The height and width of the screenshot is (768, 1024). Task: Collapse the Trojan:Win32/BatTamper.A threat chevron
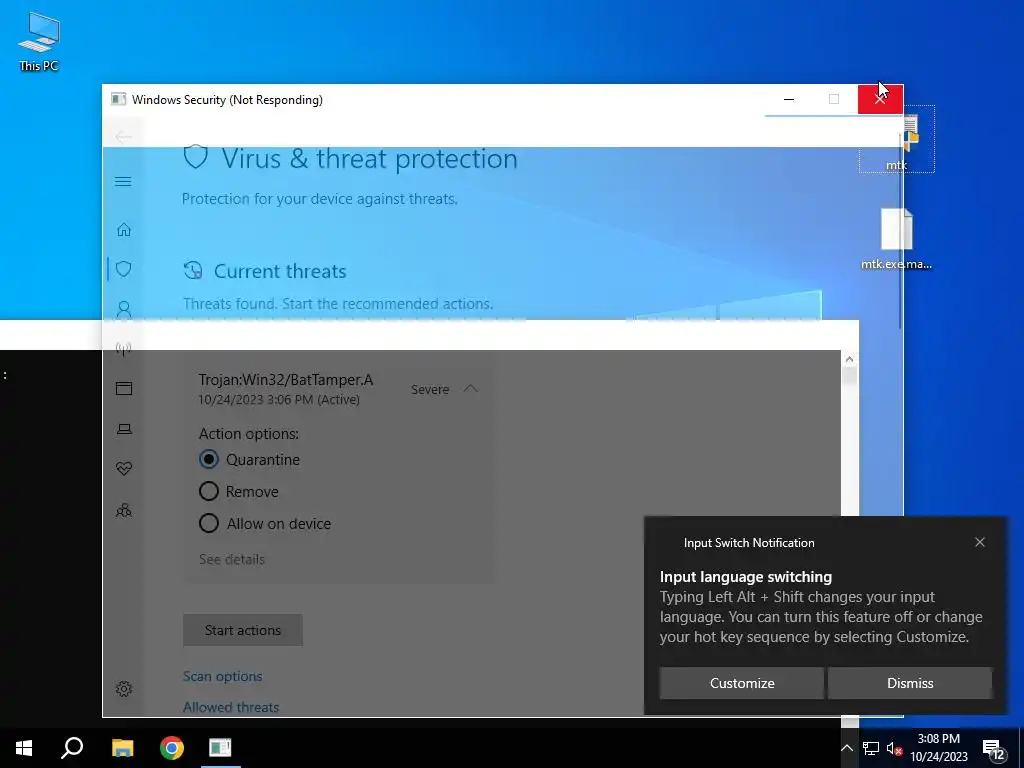coord(470,389)
